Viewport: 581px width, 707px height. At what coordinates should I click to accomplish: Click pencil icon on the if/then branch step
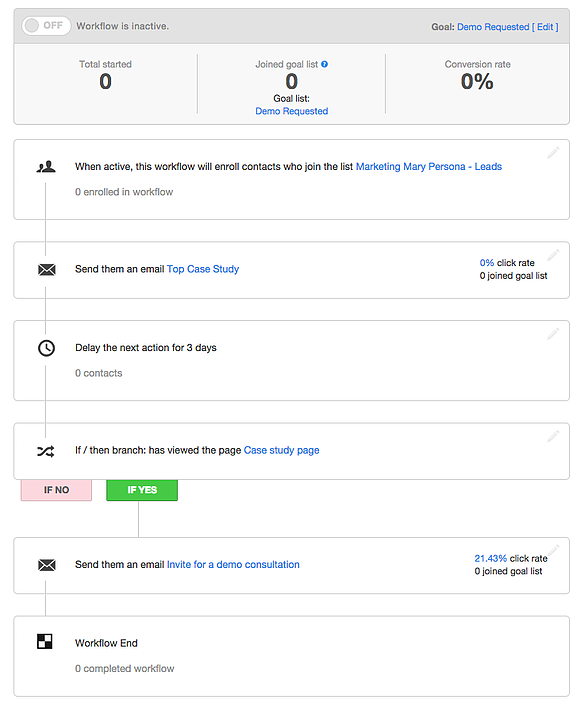coord(553,436)
